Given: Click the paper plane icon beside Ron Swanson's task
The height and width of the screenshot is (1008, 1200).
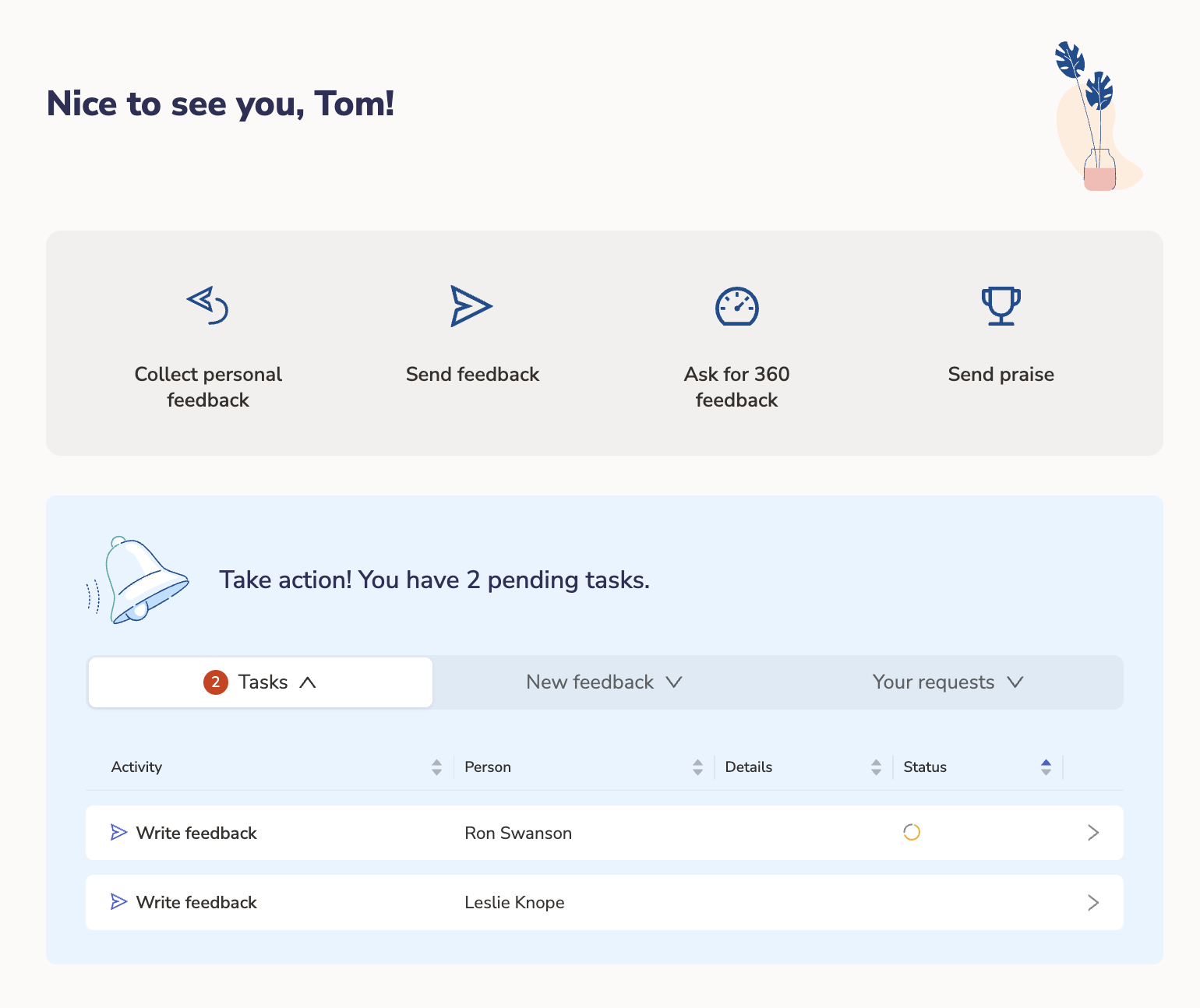Looking at the screenshot, I should [118, 833].
